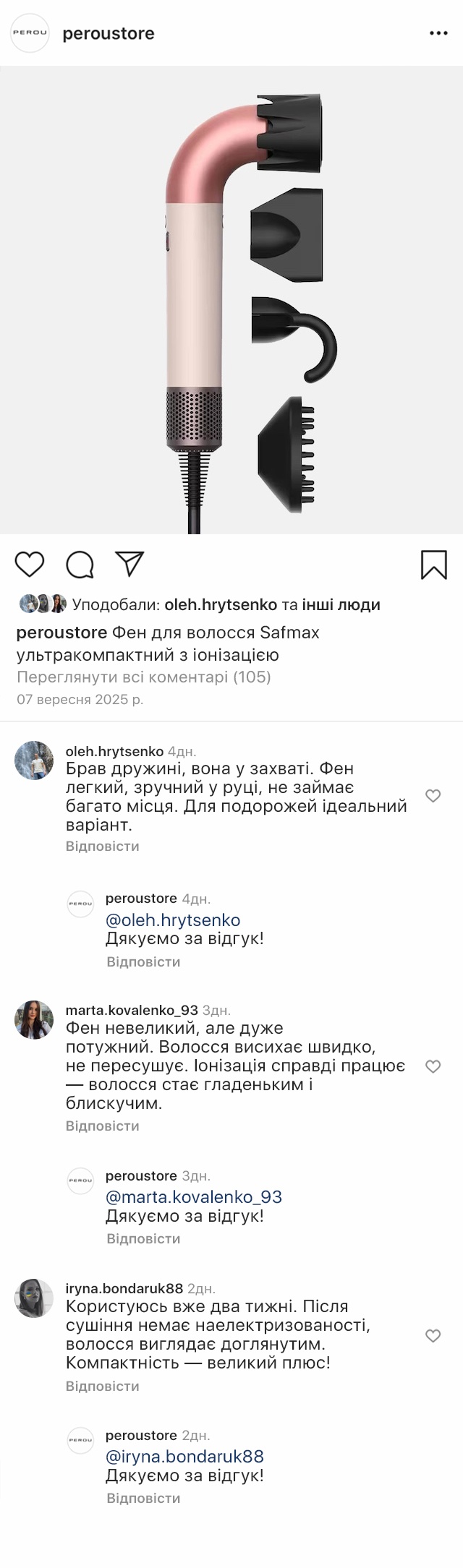Open the hair dryer product image
The height and width of the screenshot is (1568, 463).
click(231, 300)
